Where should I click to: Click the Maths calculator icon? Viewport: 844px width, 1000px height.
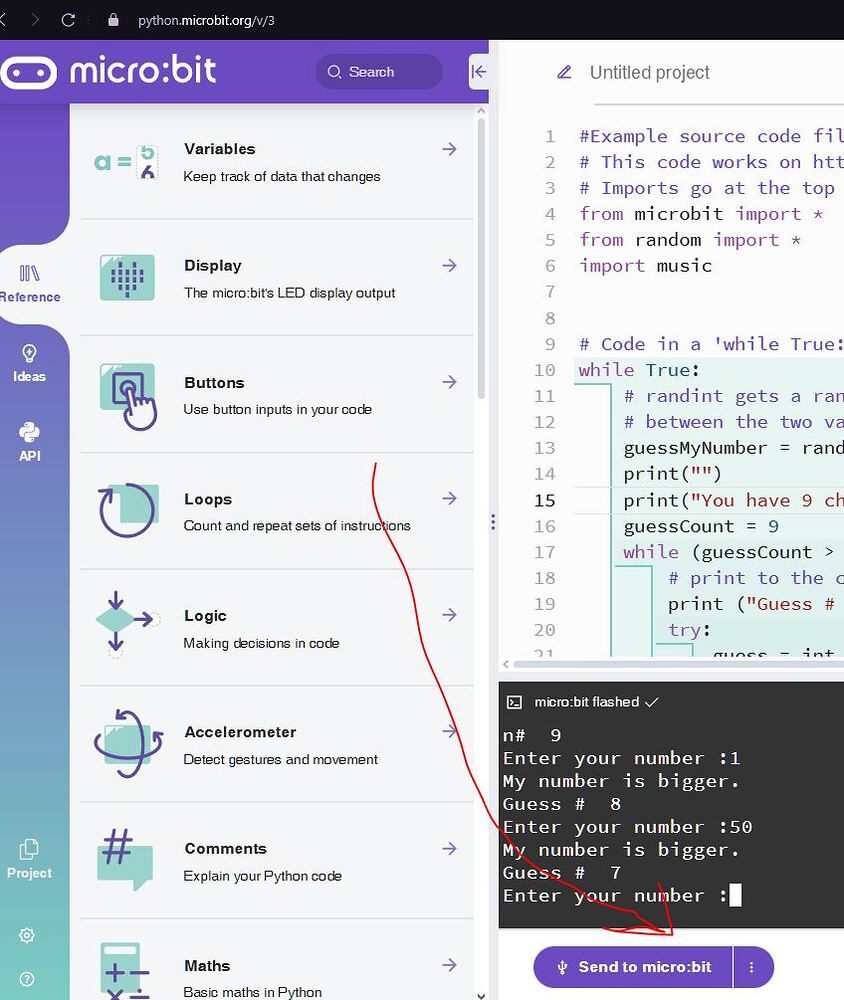pos(124,971)
